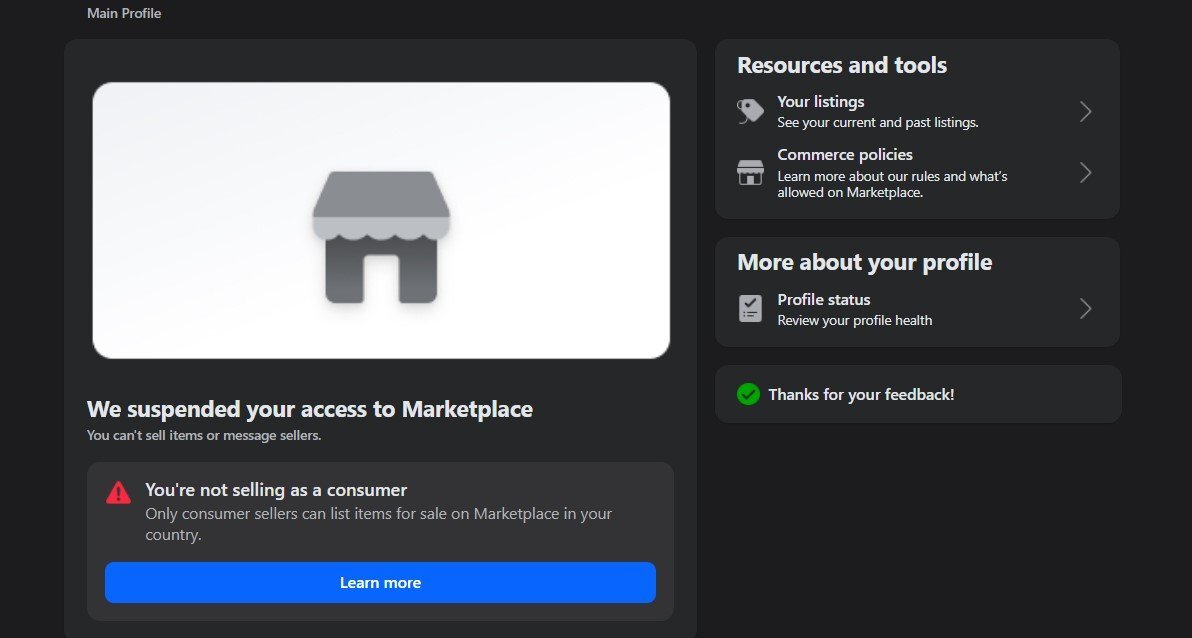The height and width of the screenshot is (638, 1192).
Task: Click the More about your profile heading
Action: pyautogui.click(x=864, y=263)
